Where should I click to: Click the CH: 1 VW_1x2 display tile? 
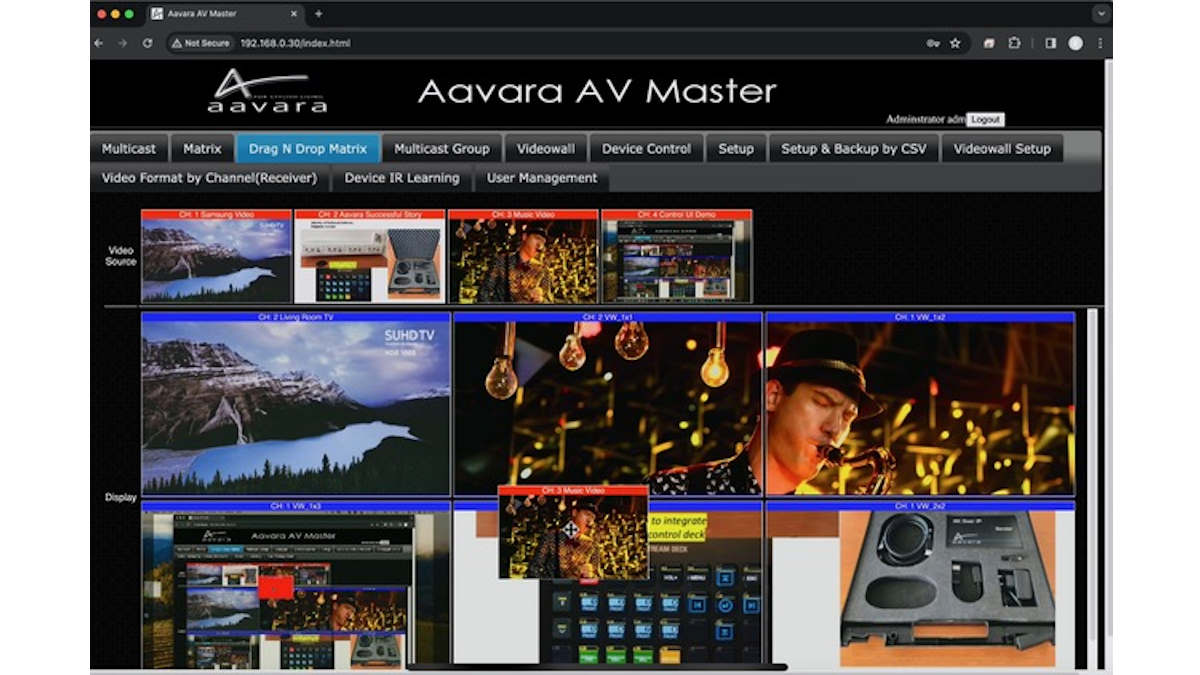(920, 404)
